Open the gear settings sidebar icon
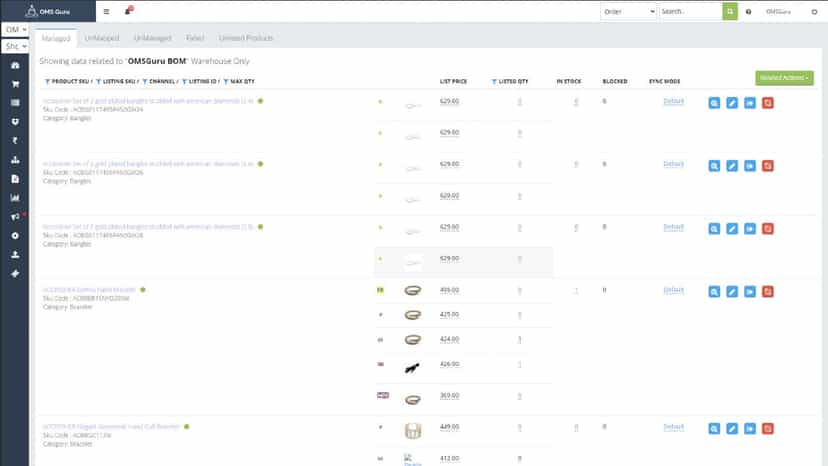The image size is (828, 466). point(15,236)
